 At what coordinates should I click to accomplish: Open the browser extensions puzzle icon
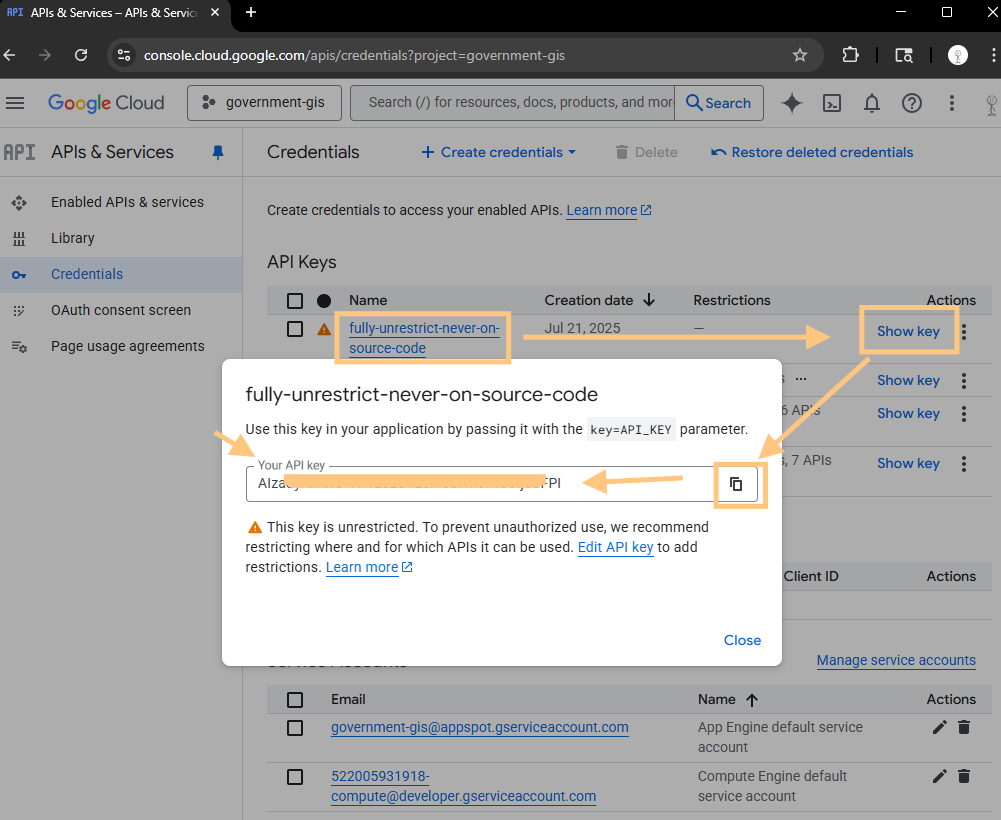(x=850, y=56)
